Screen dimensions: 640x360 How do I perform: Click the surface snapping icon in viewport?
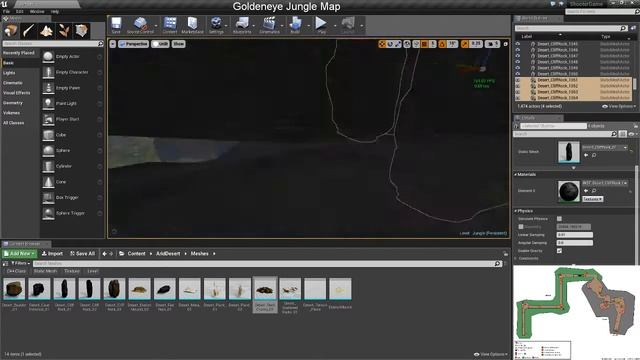(416, 44)
